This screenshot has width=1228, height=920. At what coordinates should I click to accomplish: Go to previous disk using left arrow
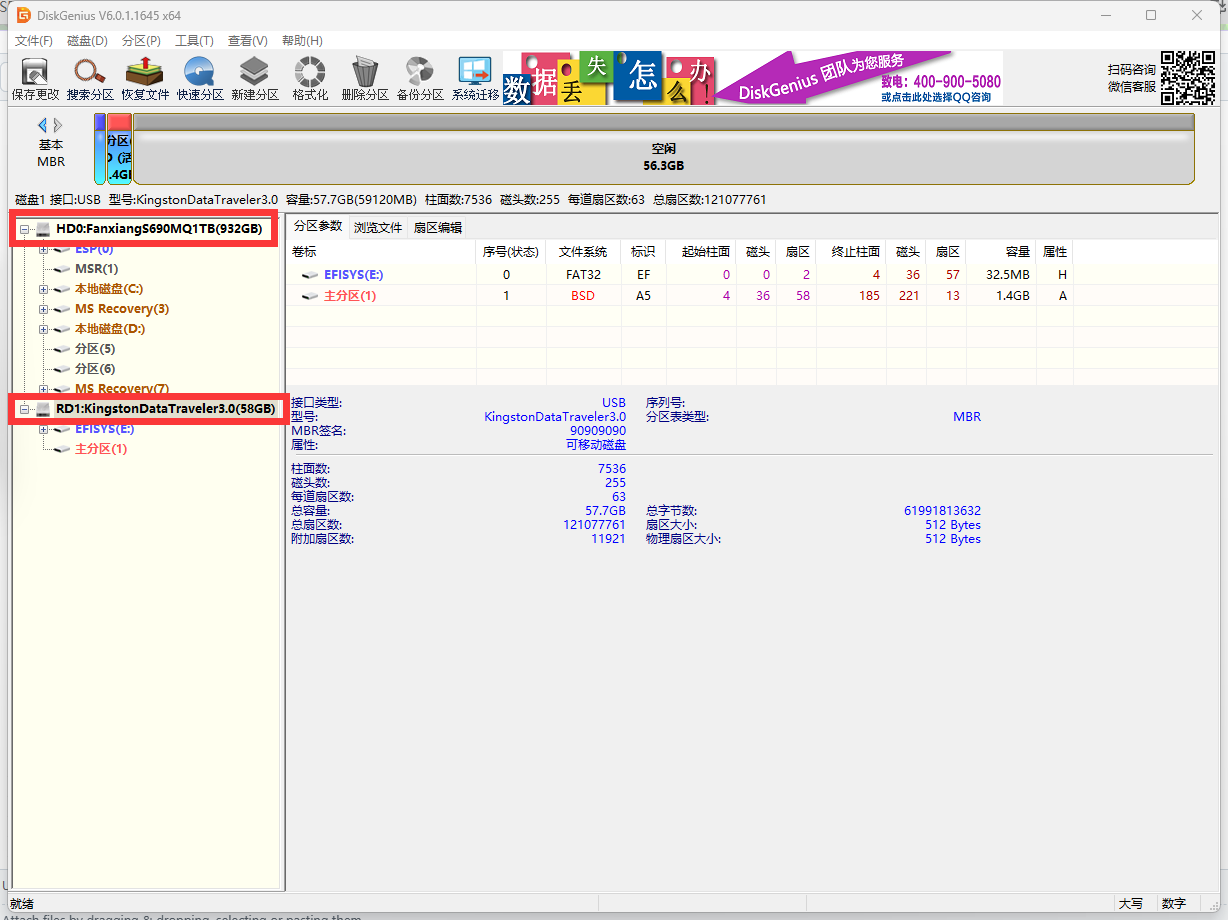43,125
